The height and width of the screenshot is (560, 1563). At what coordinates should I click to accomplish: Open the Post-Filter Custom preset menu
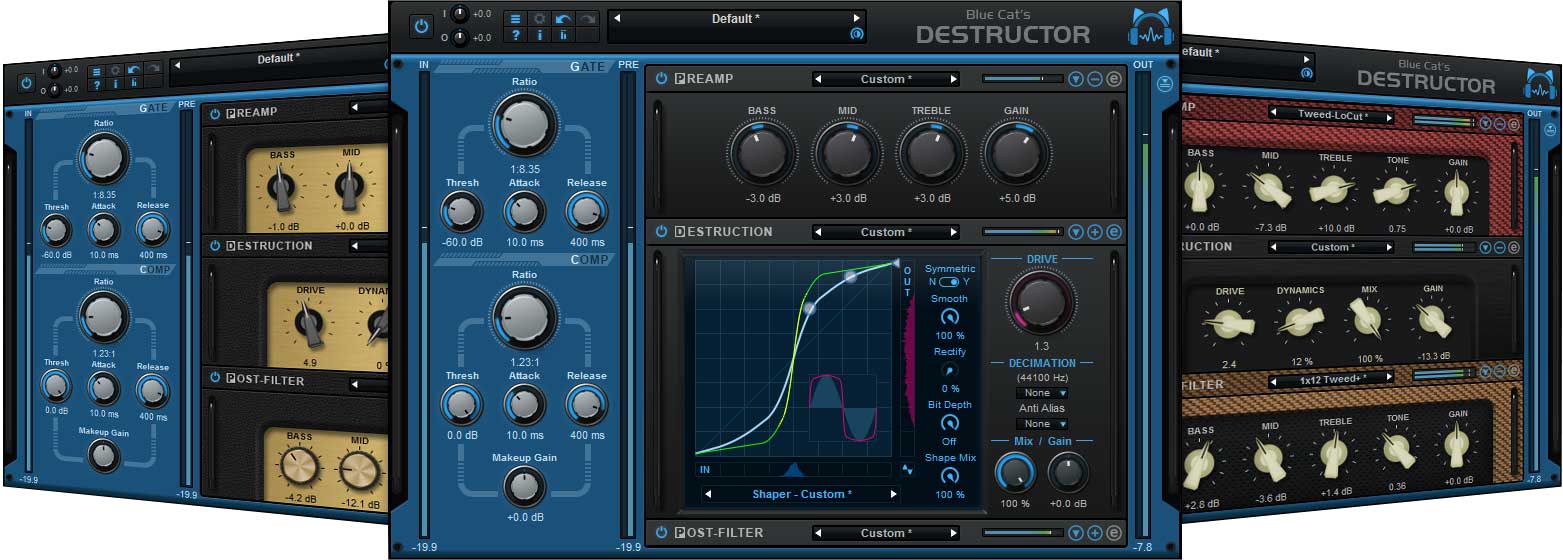885,533
